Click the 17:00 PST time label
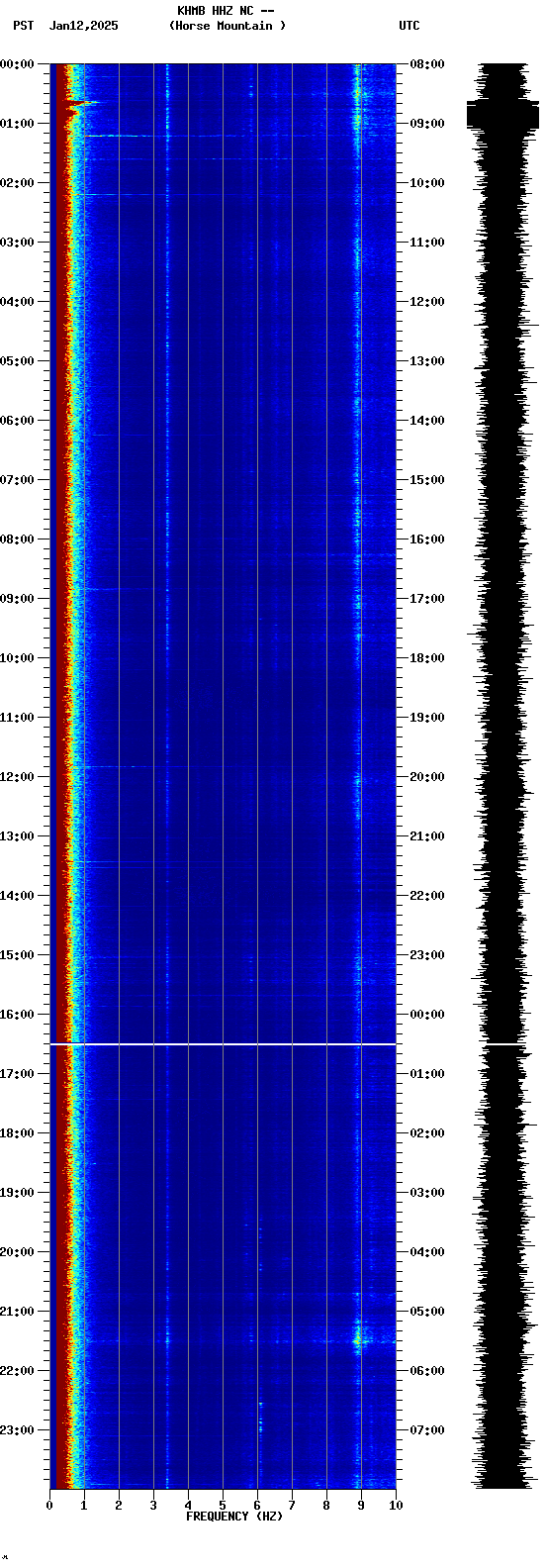Image resolution: width=546 pixels, height=1568 pixels. [x=17, y=1074]
